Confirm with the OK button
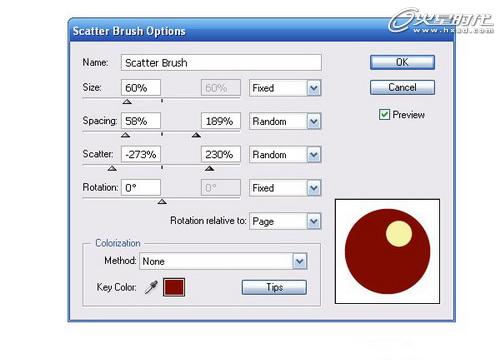 point(402,62)
